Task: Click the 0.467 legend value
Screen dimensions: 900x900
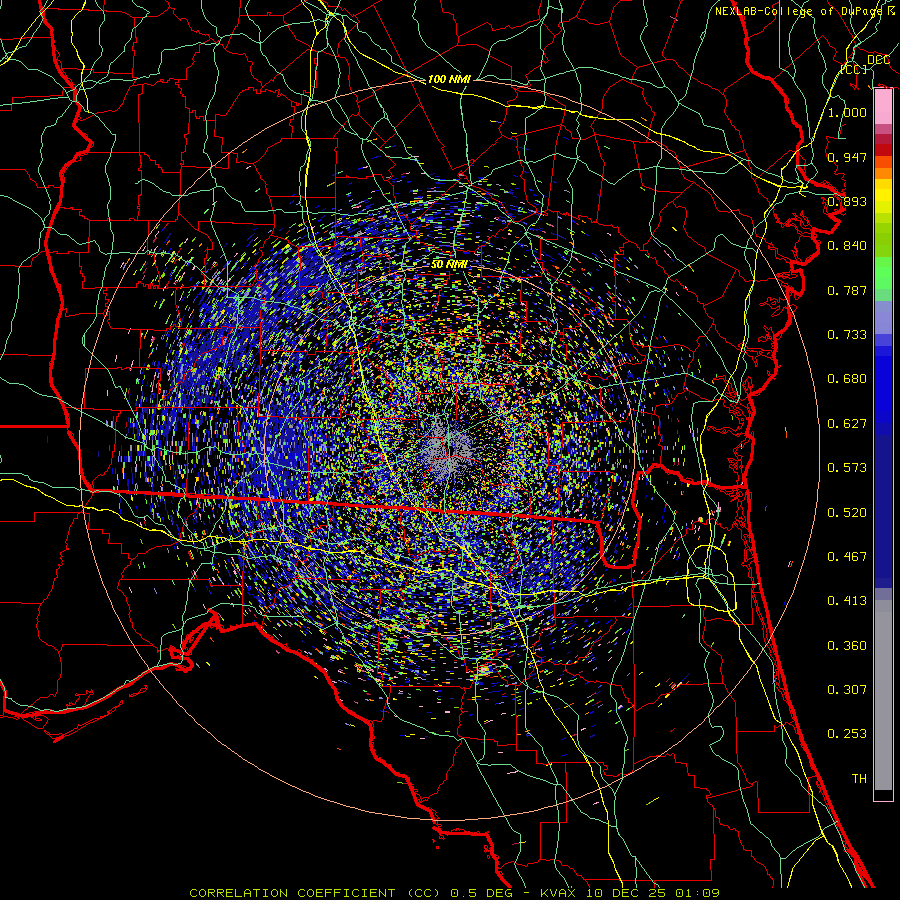Action: pos(847,557)
